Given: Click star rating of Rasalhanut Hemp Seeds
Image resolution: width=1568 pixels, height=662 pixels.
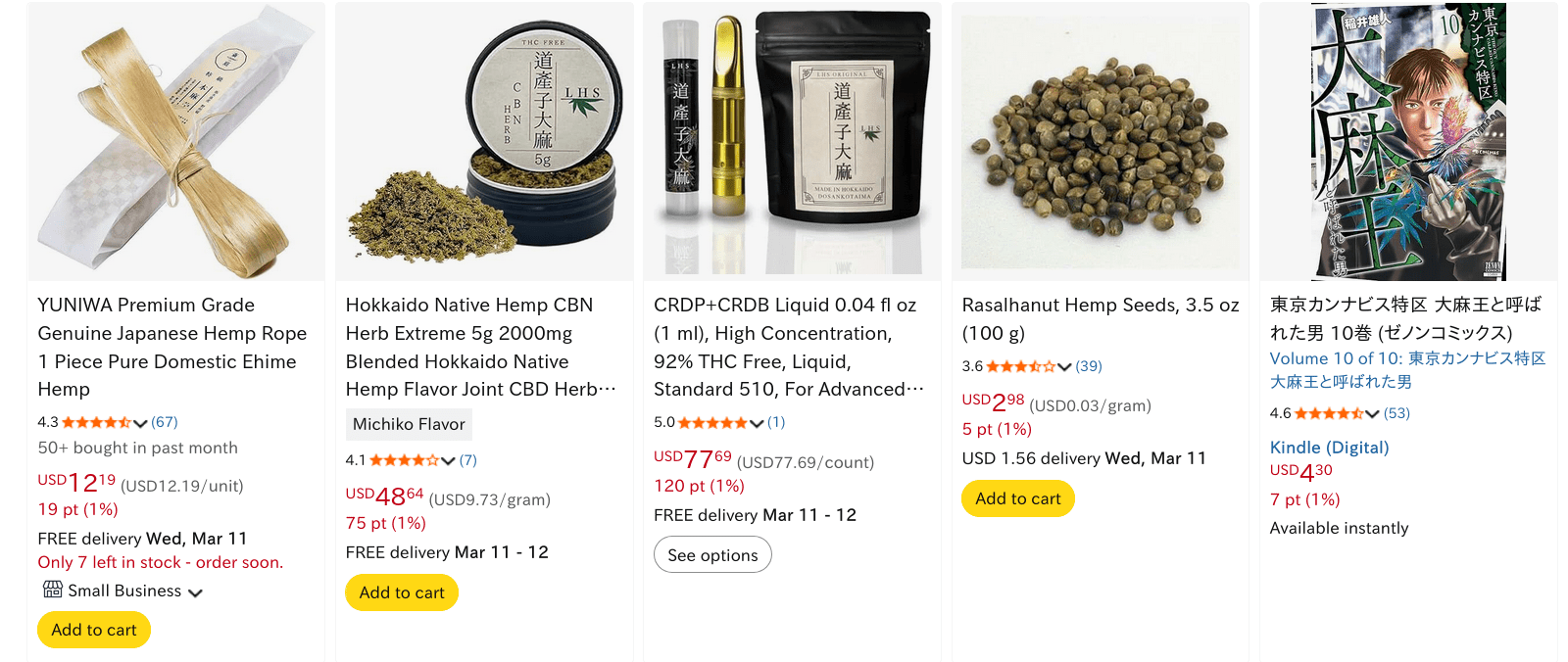Looking at the screenshot, I should tap(1020, 366).
